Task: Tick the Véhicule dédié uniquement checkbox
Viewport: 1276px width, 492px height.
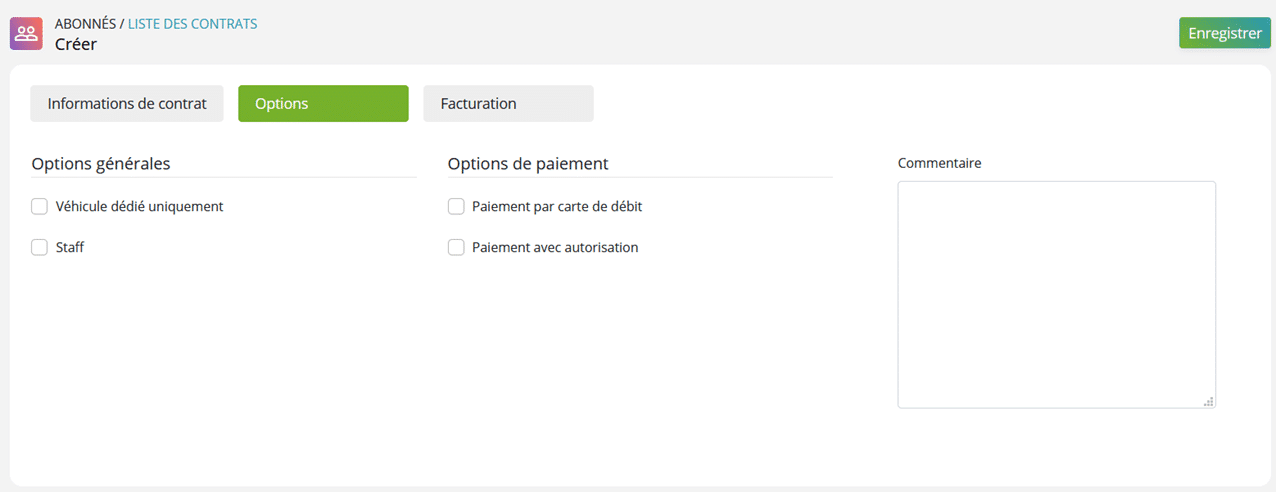Action: click(39, 206)
